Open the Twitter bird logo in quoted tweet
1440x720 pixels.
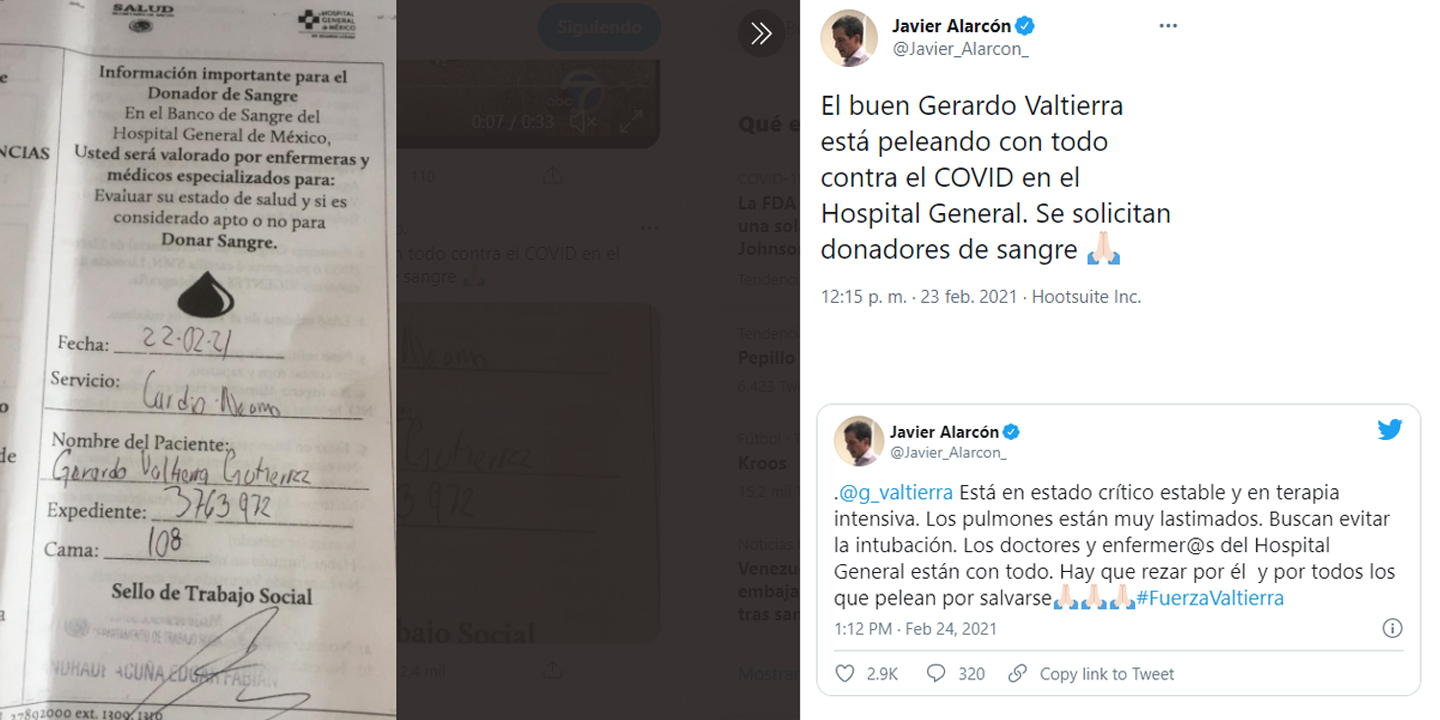click(1390, 430)
